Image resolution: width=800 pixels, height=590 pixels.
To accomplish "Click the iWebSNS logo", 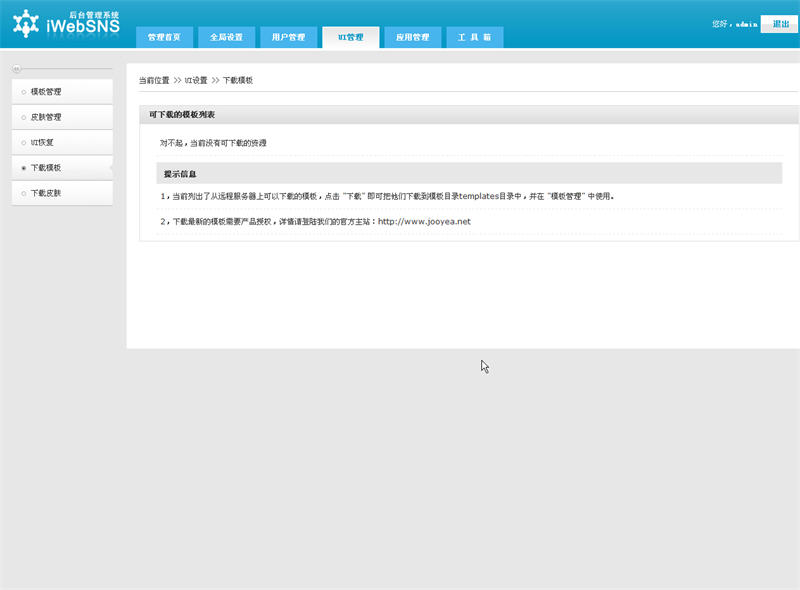I will [66, 23].
